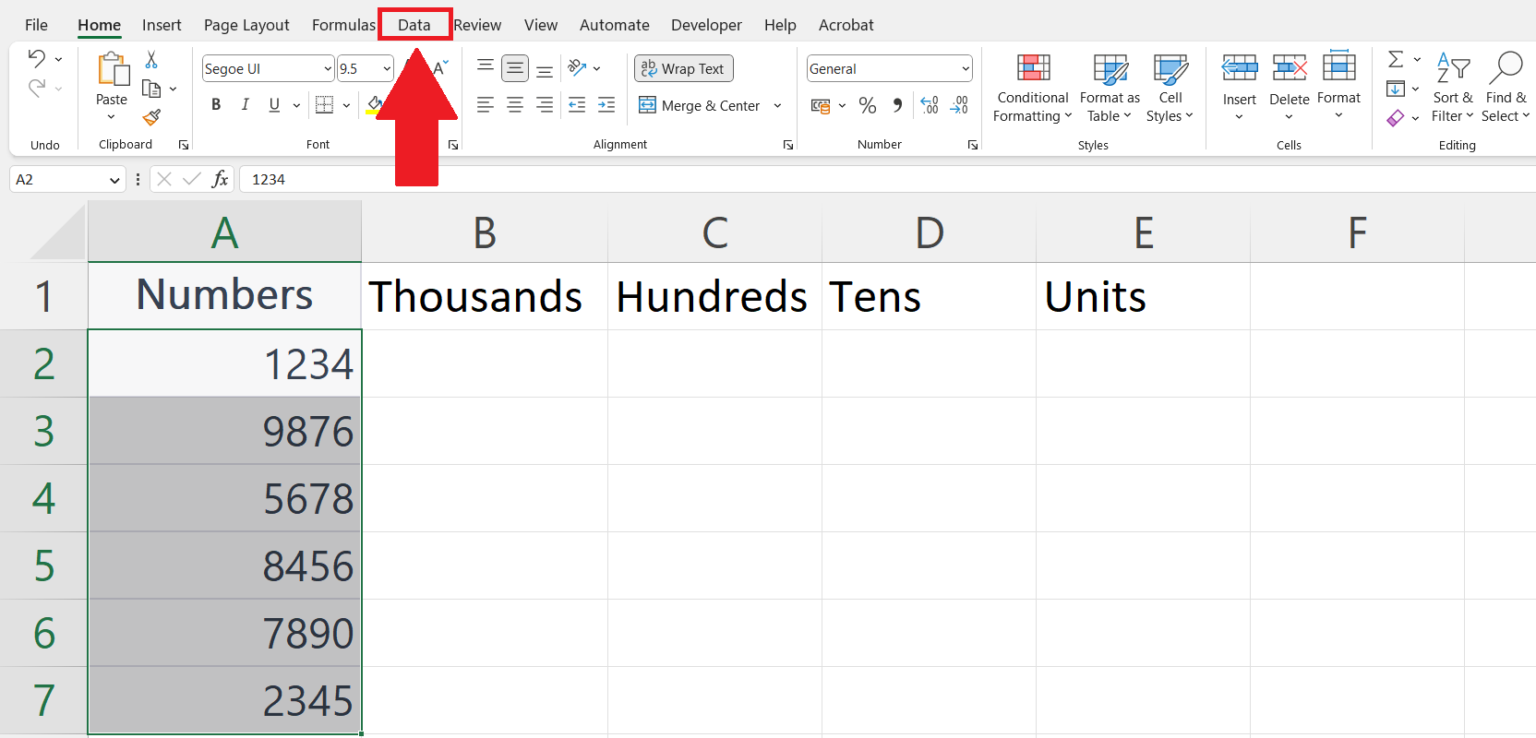Open the Find & Select menu
This screenshot has height=738, width=1536.
[x=1505, y=88]
